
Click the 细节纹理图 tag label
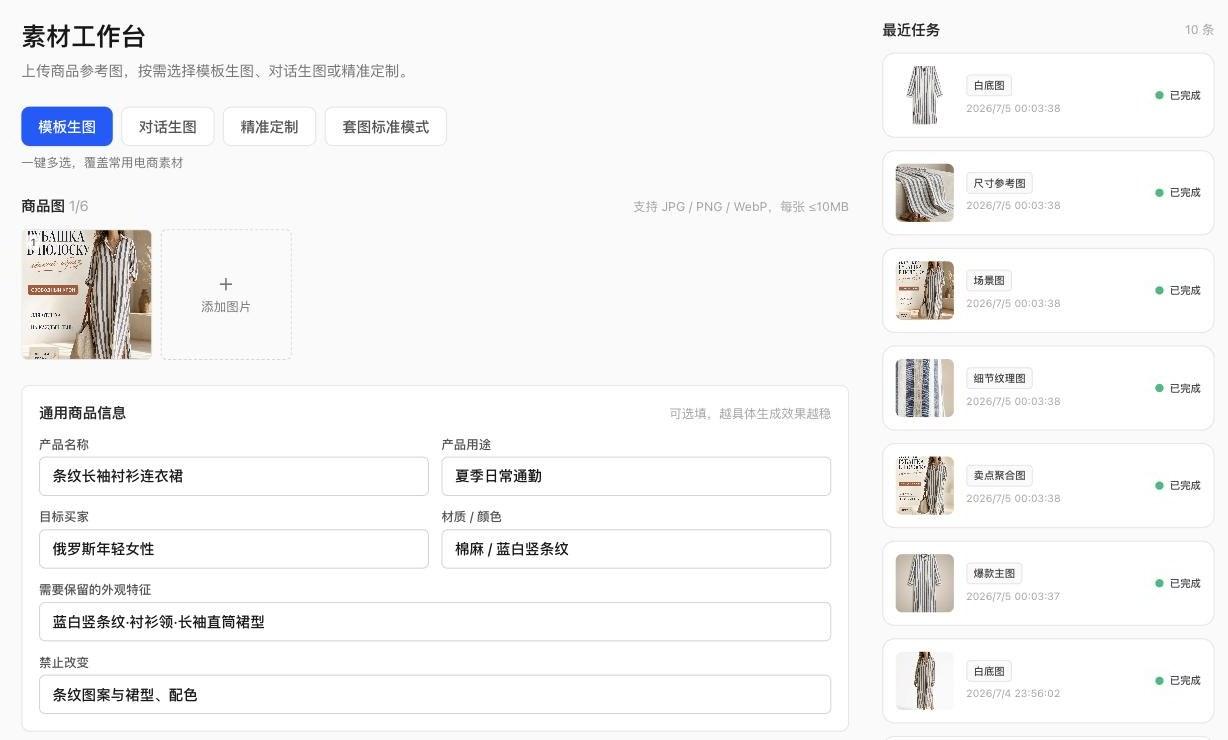pos(999,378)
